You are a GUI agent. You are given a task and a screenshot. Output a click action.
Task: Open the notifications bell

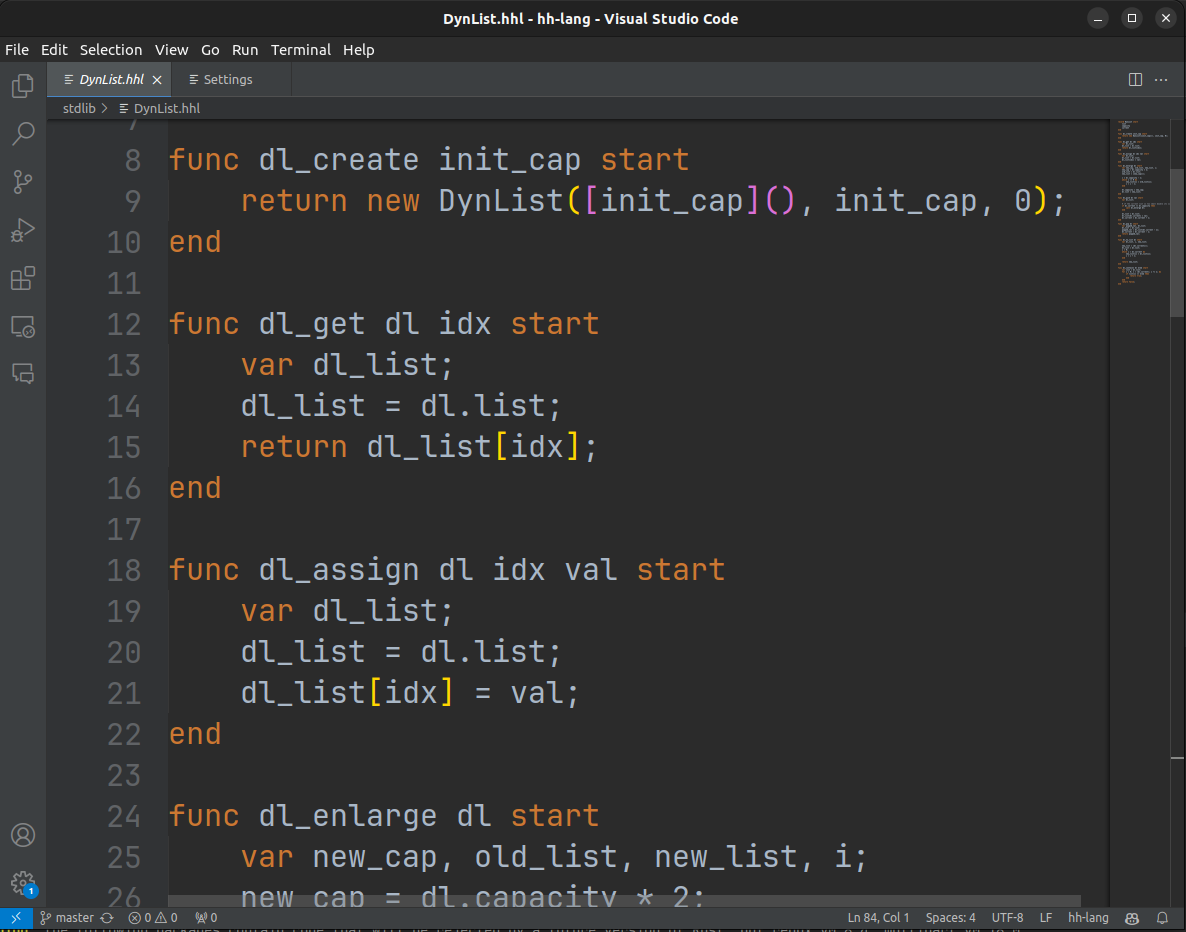(1163, 918)
